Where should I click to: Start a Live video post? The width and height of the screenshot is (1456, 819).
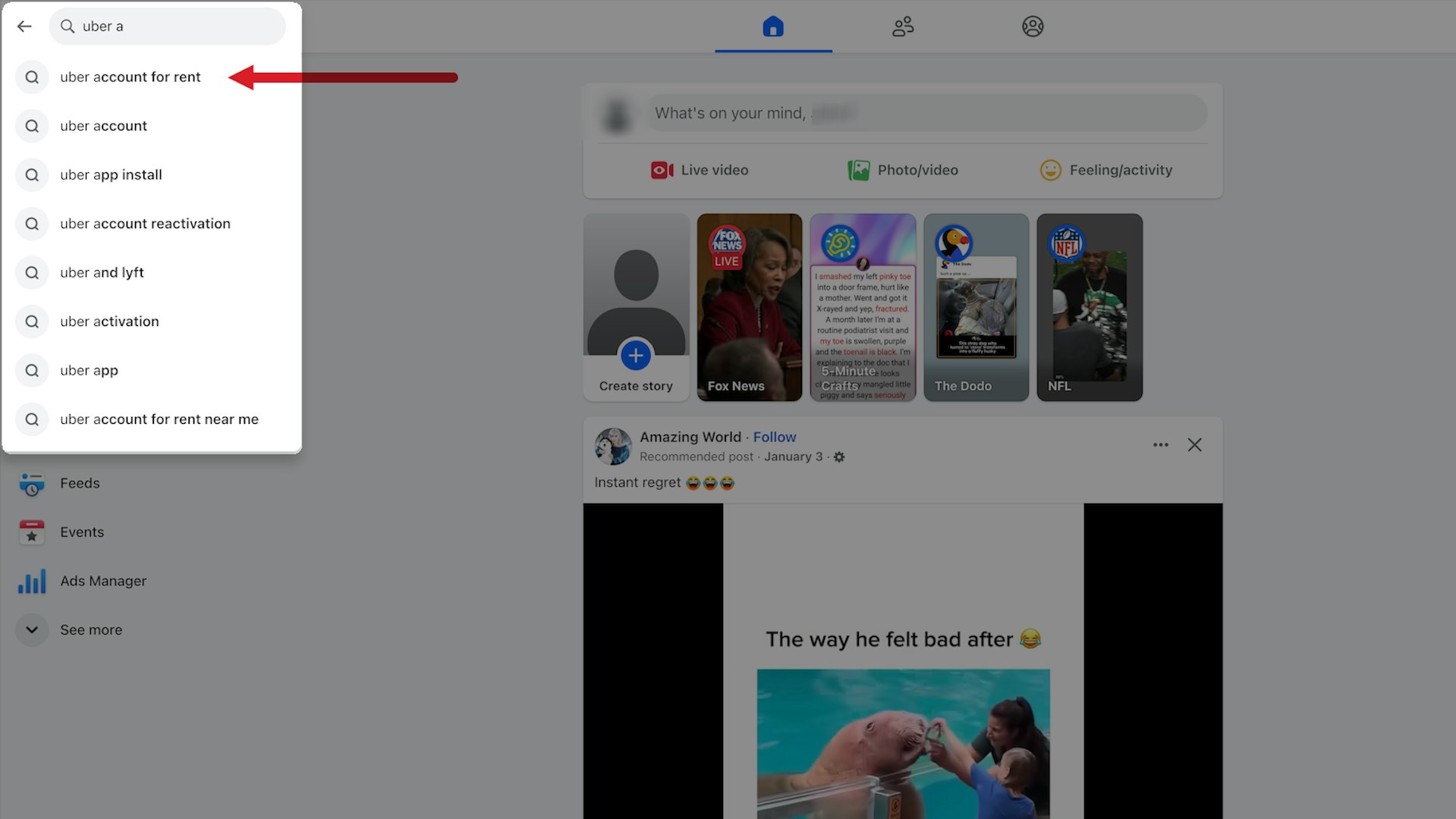point(699,170)
